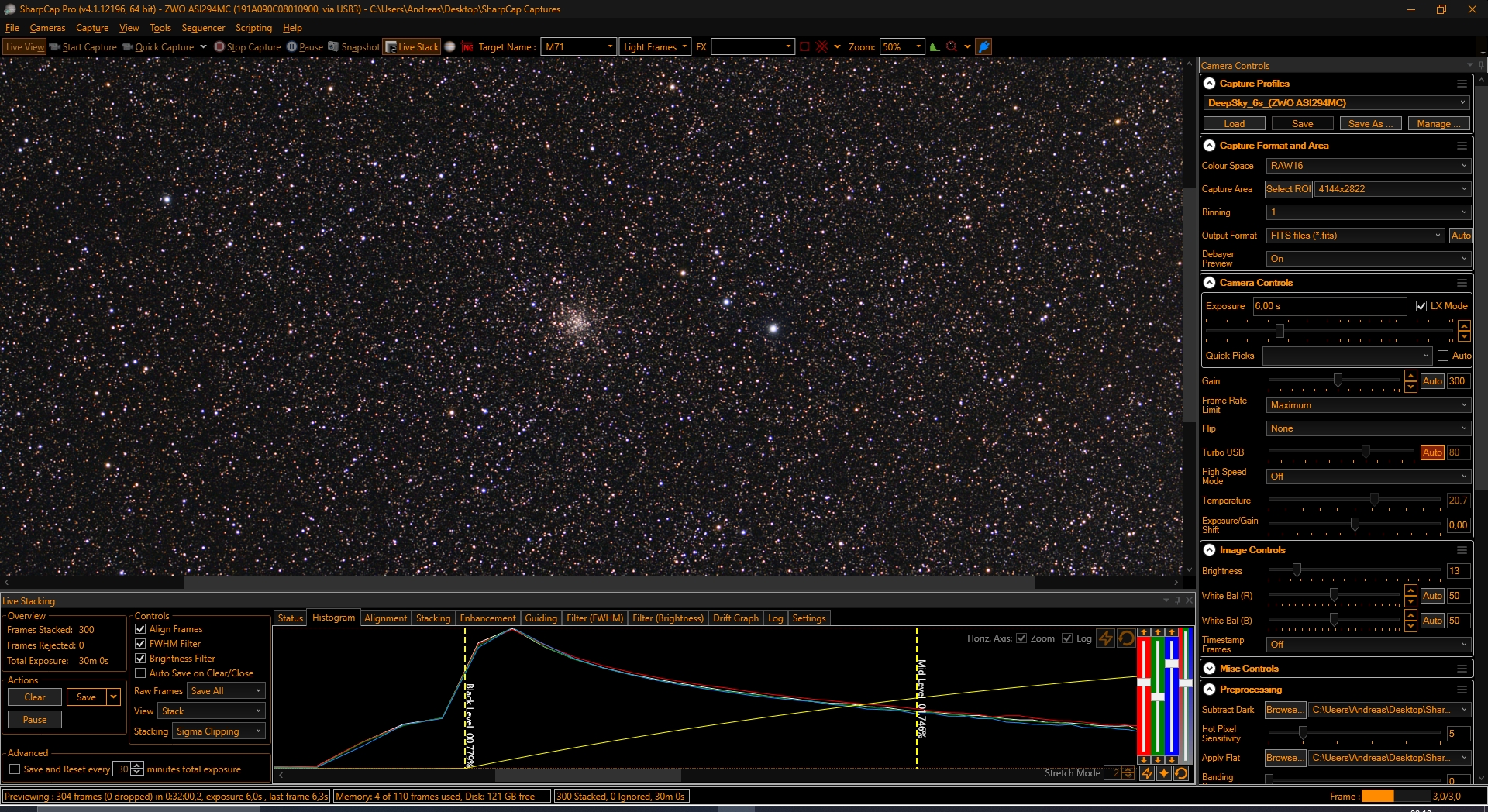Open the Cameras menu
The height and width of the screenshot is (812, 1488).
point(47,28)
